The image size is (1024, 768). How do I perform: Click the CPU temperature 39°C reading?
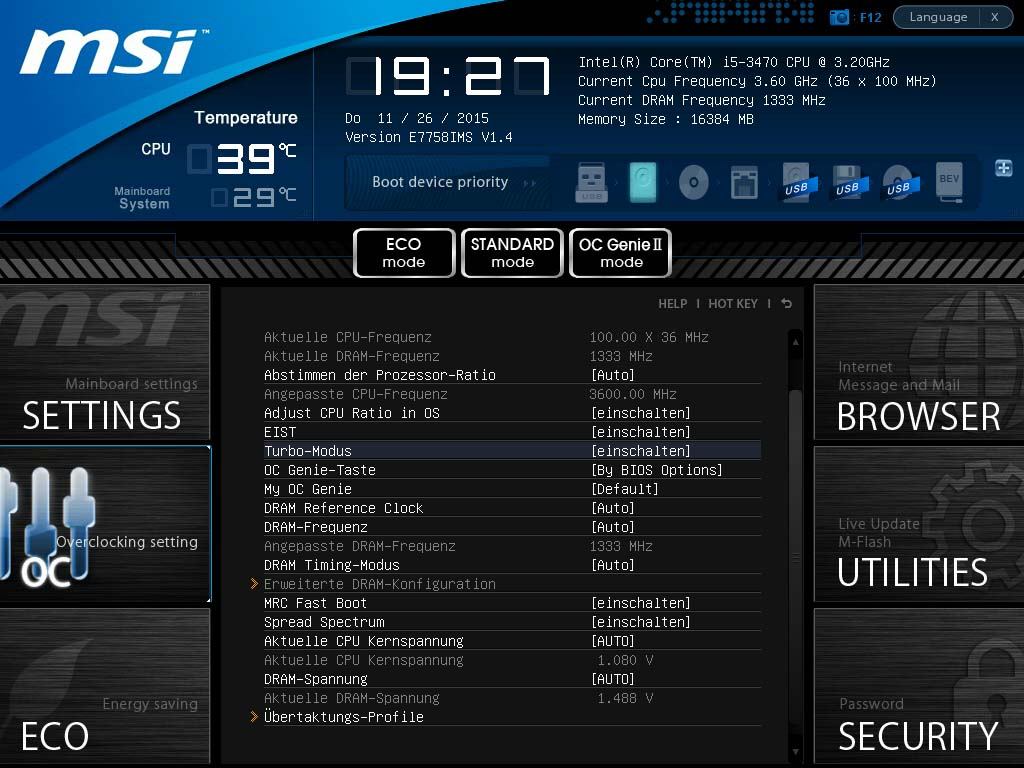[243, 158]
